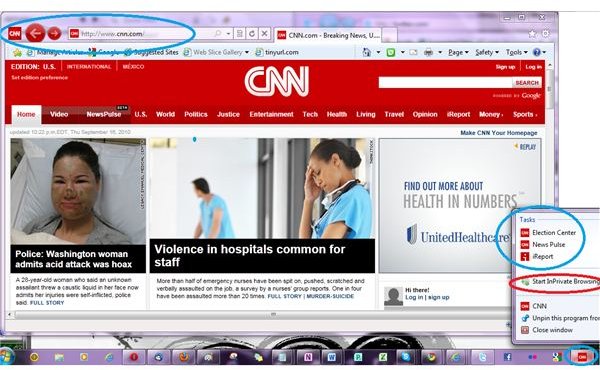The image size is (600, 370).
Task: Click the pinned CNN site icon beside Back
Action: [15, 34]
